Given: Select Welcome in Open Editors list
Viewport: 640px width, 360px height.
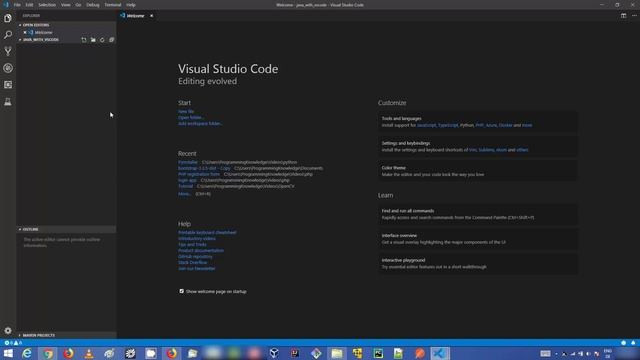Looking at the screenshot, I should 43,32.
